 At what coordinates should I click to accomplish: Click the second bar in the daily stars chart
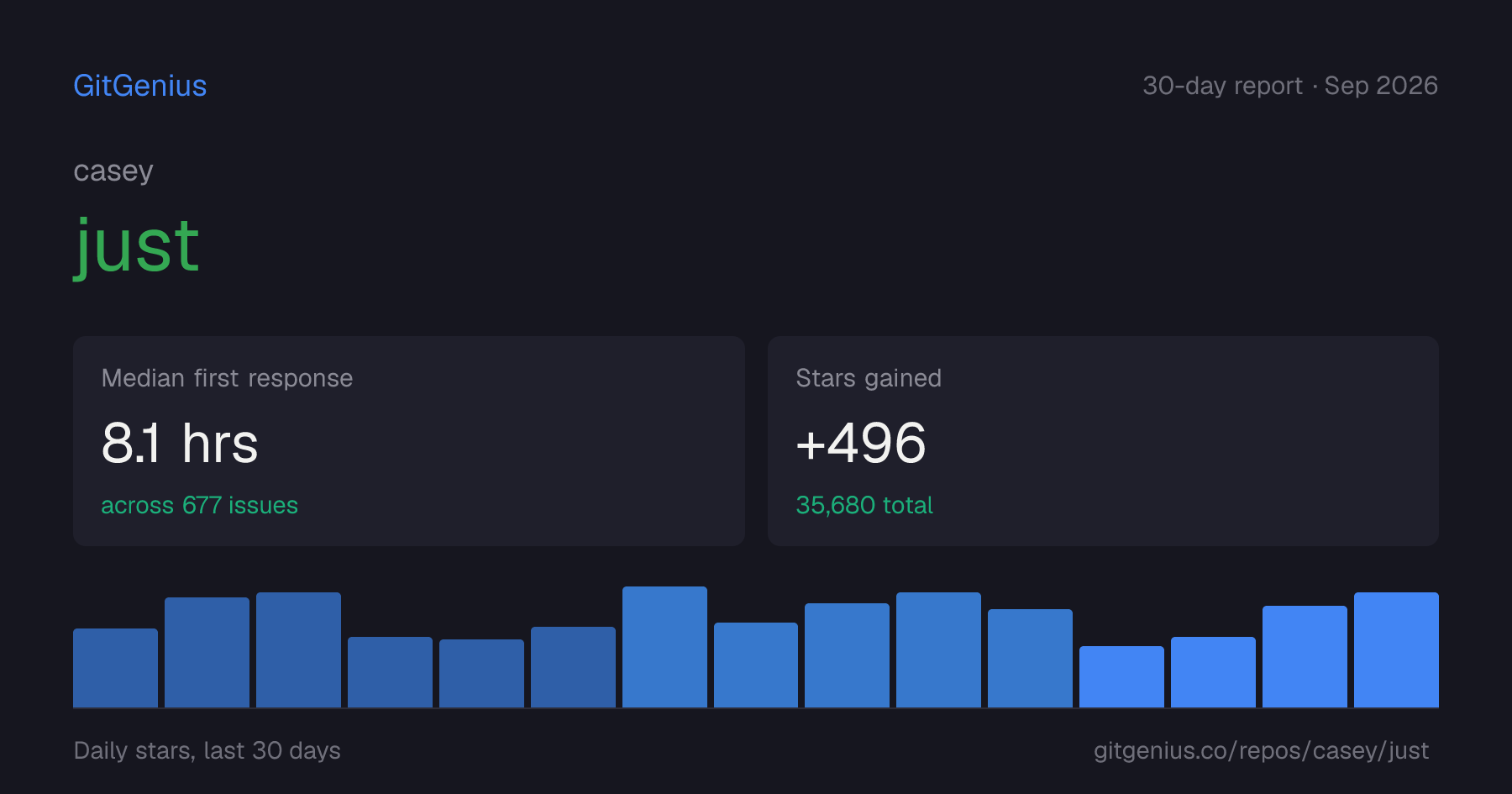tap(207, 652)
